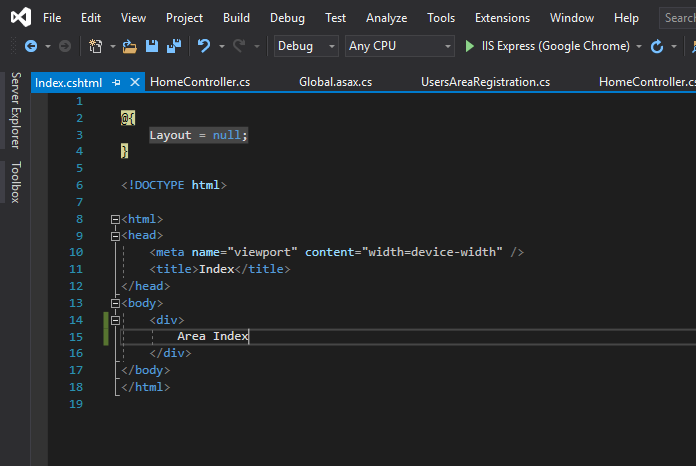
Task: Undo the last edit
Action: (x=204, y=46)
